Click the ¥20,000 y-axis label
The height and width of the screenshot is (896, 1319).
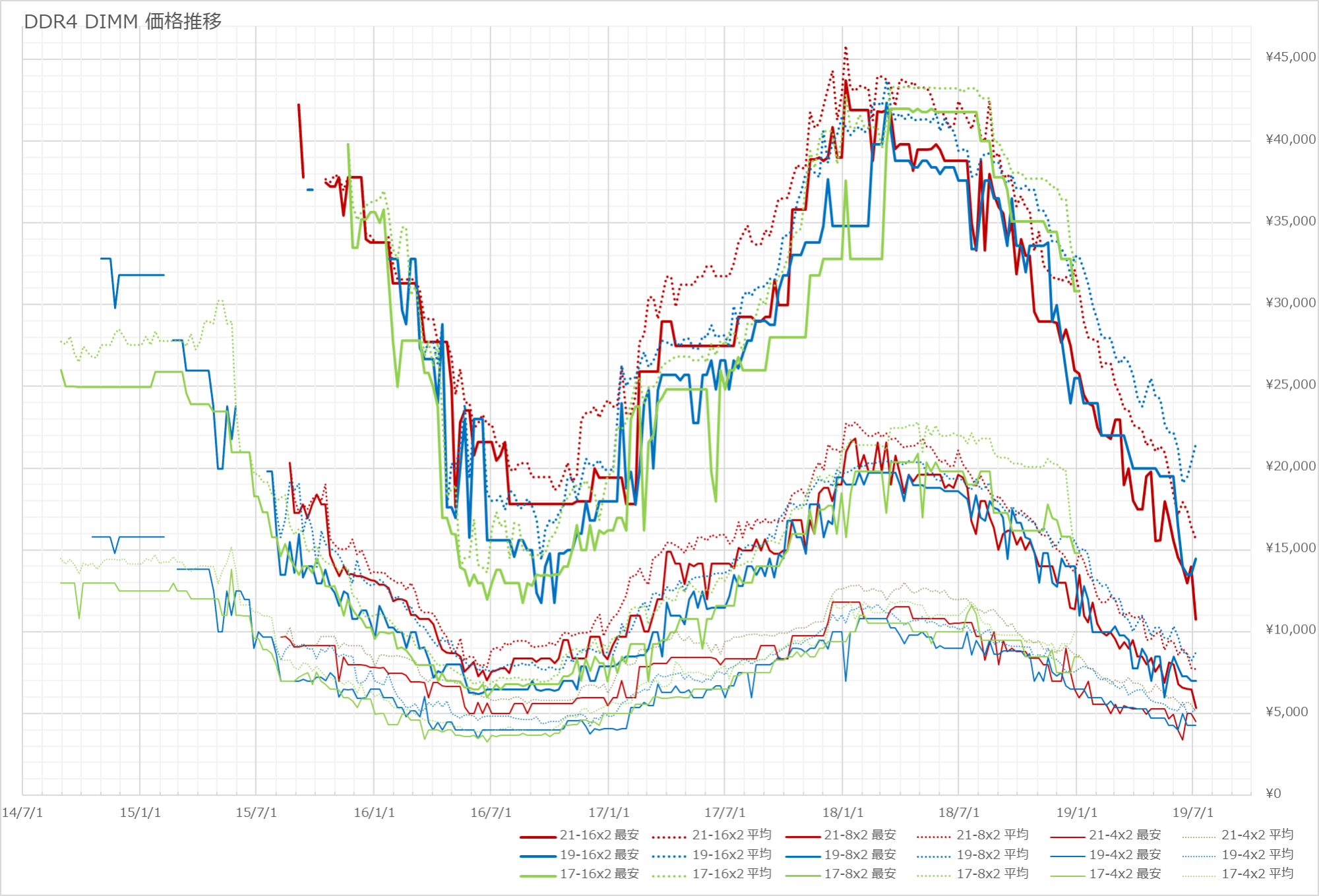(1290, 466)
